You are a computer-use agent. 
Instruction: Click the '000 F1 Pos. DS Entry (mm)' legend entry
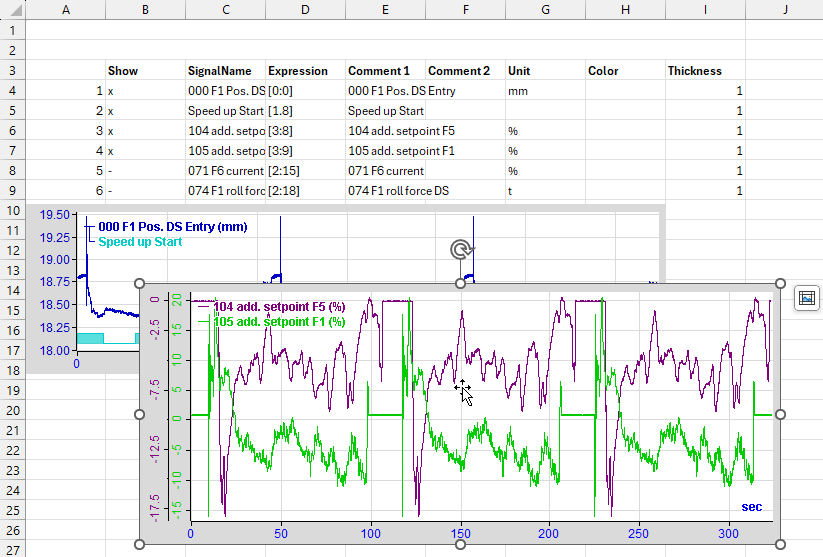point(173,227)
